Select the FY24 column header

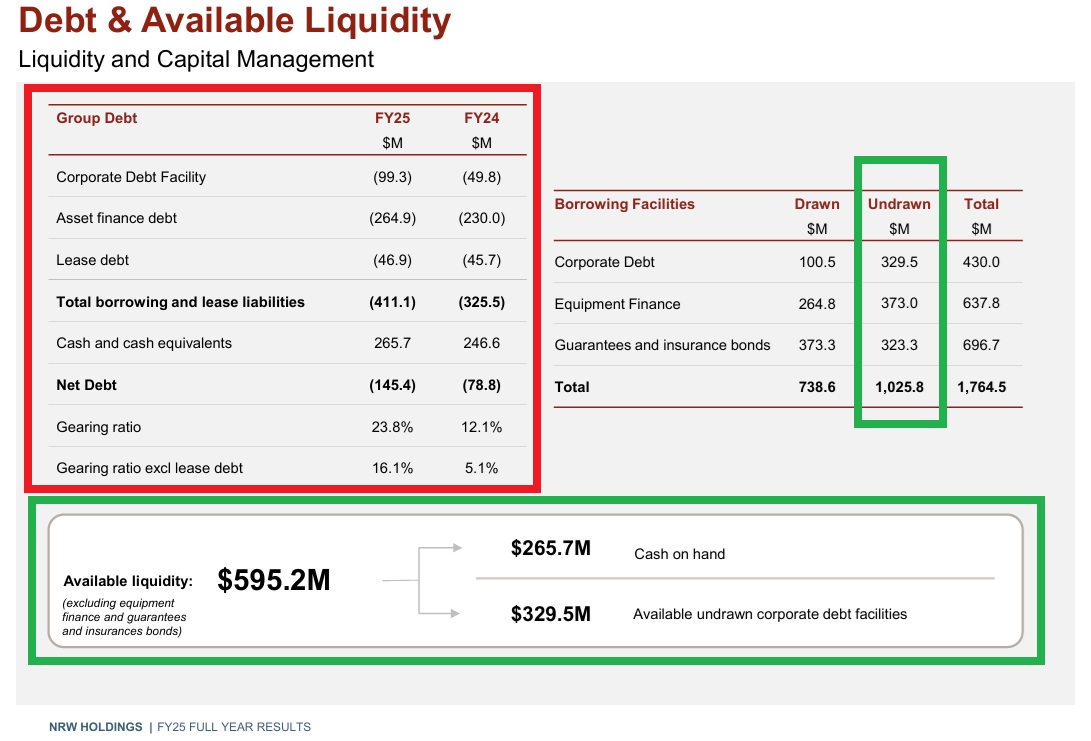pos(481,118)
